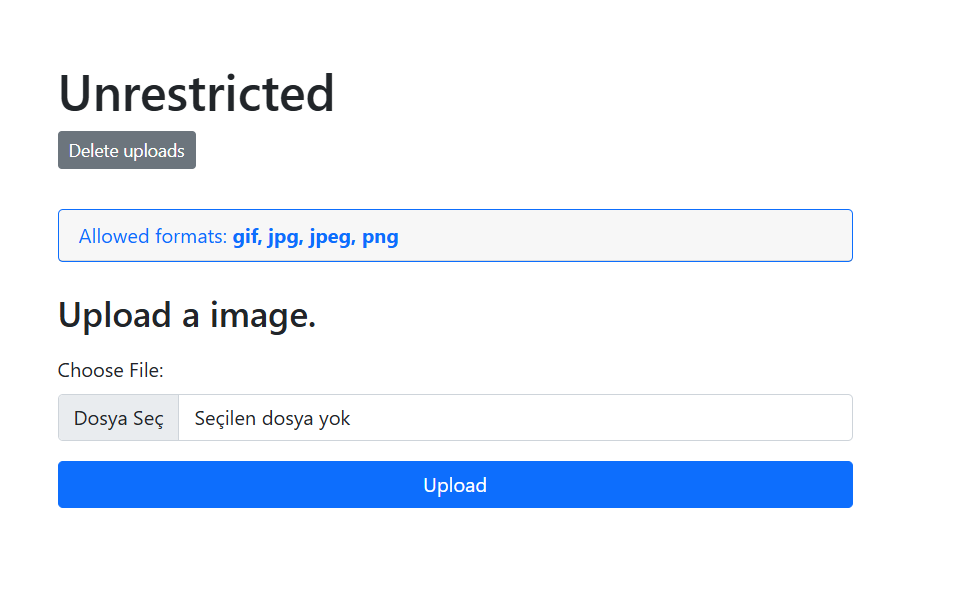Click the 'gif' format text

[247, 237]
